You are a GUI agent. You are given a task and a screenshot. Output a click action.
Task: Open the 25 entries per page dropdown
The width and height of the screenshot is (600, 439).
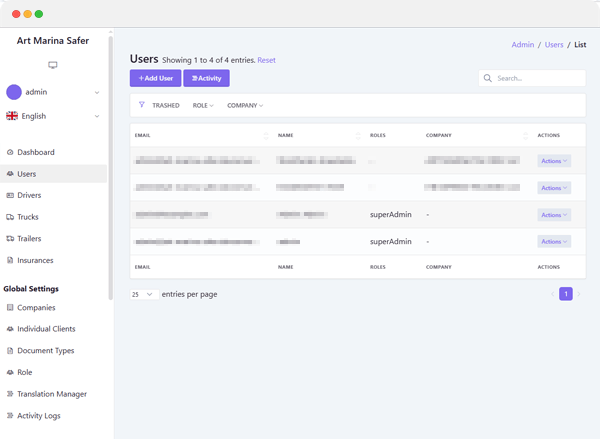point(144,294)
